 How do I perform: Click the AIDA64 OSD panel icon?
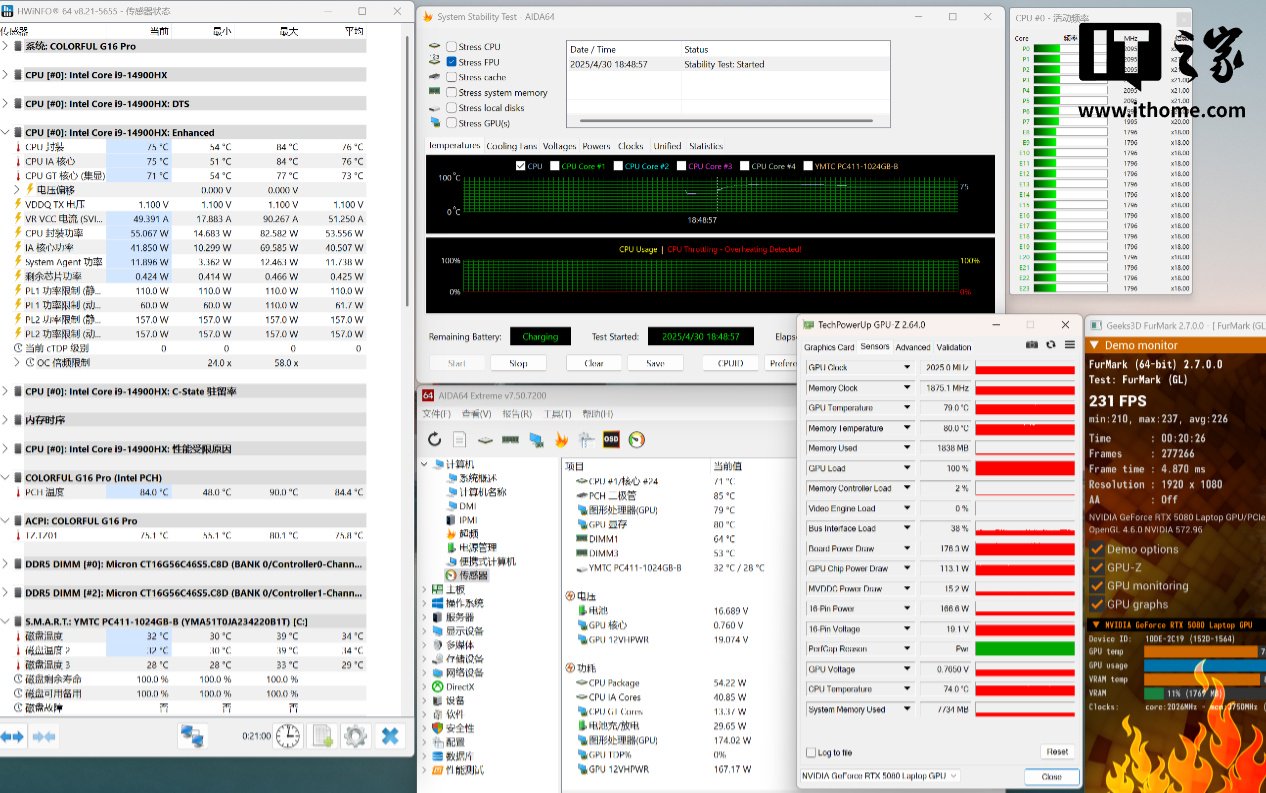611,439
